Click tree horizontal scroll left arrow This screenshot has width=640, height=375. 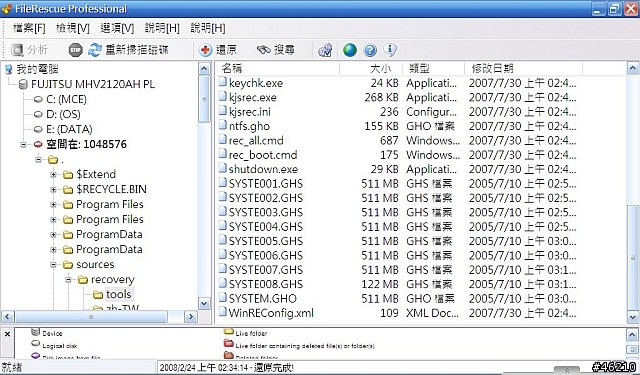pos(8,317)
